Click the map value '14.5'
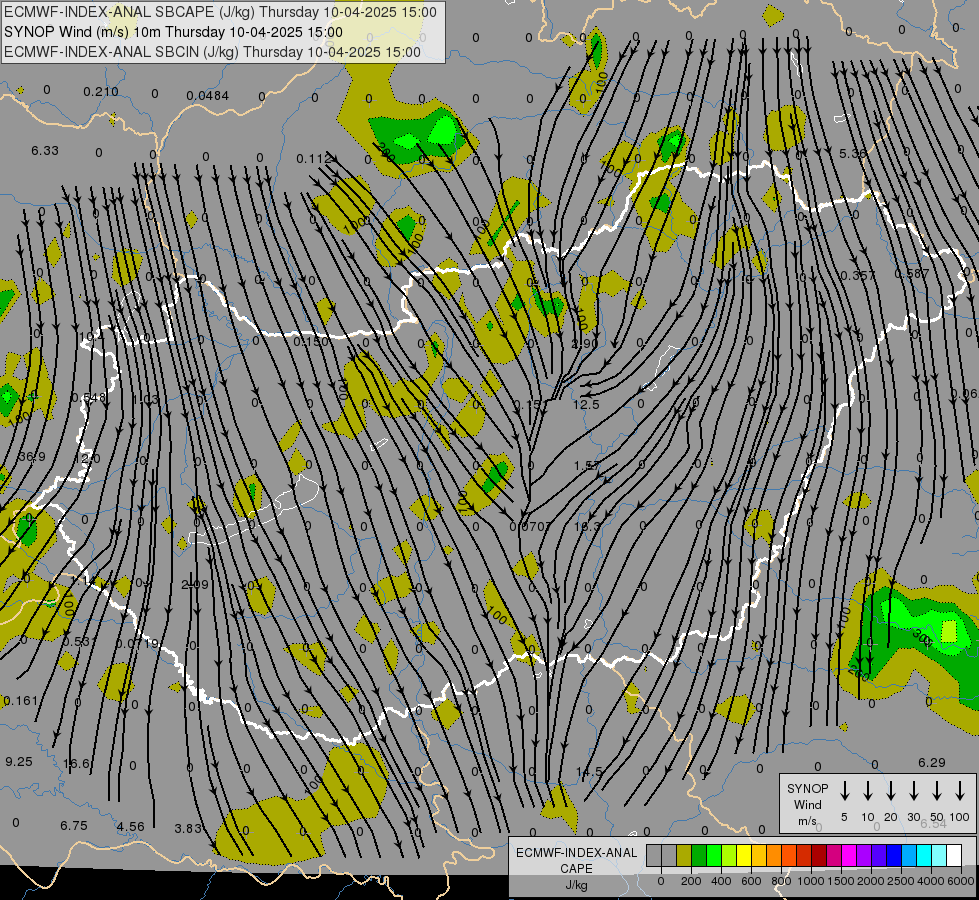The image size is (979, 900). click(589, 772)
